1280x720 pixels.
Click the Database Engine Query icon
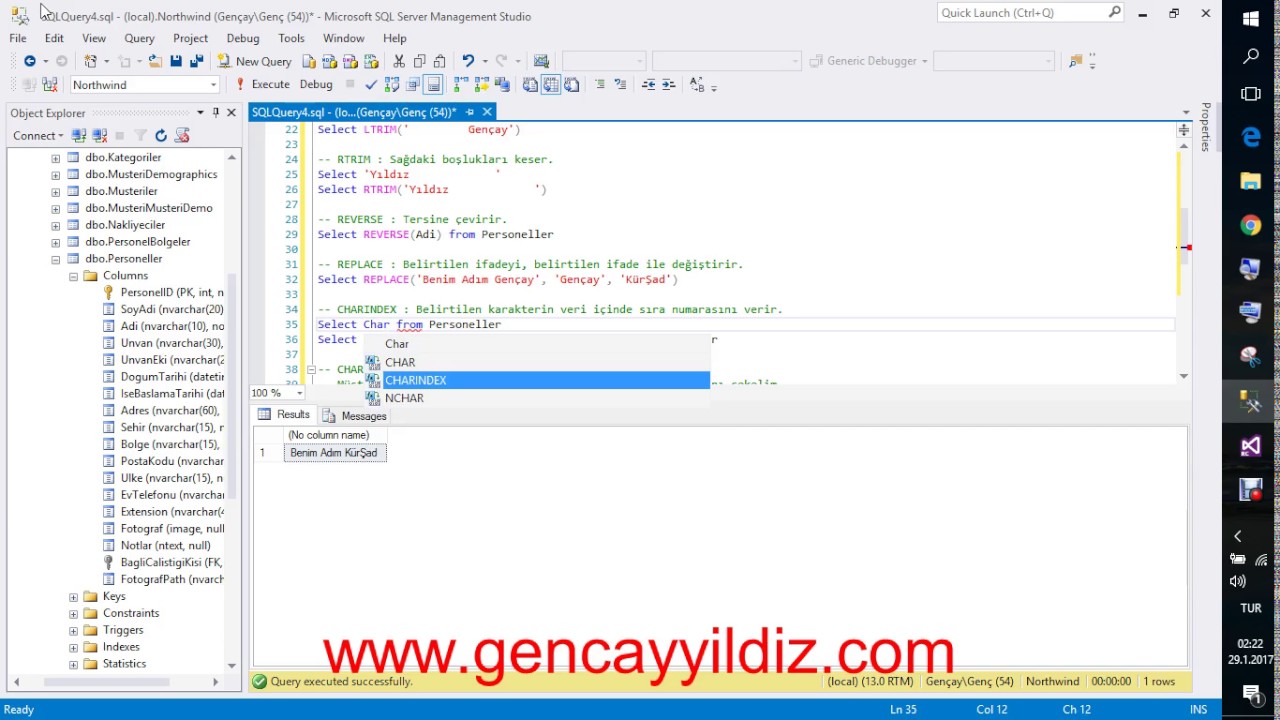pyautogui.click(x=310, y=61)
